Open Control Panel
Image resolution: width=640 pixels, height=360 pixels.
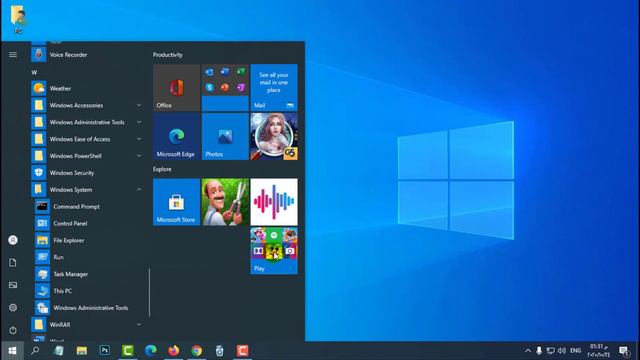[88, 223]
